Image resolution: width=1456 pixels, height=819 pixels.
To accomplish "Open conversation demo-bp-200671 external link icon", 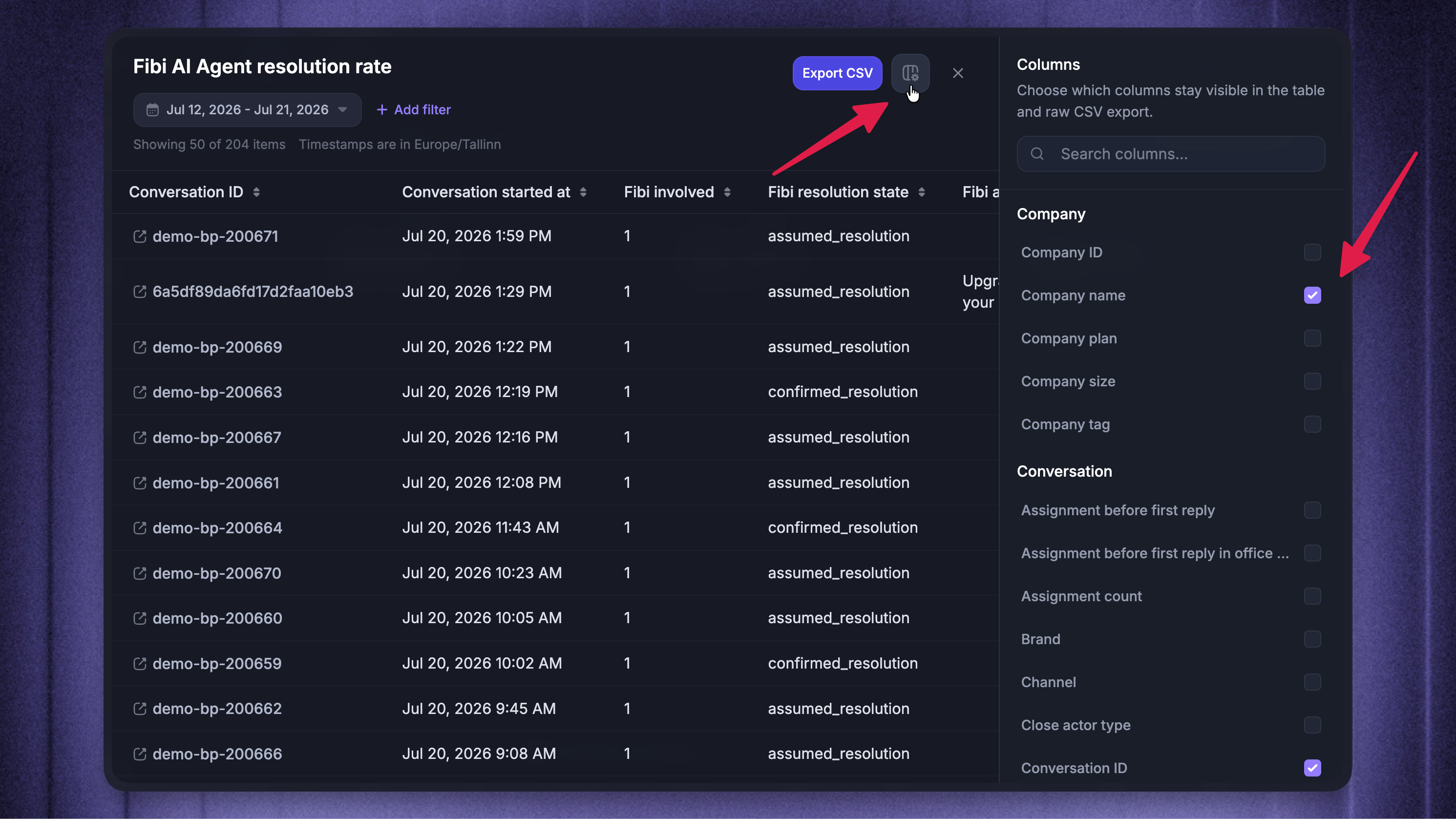I will (x=140, y=236).
